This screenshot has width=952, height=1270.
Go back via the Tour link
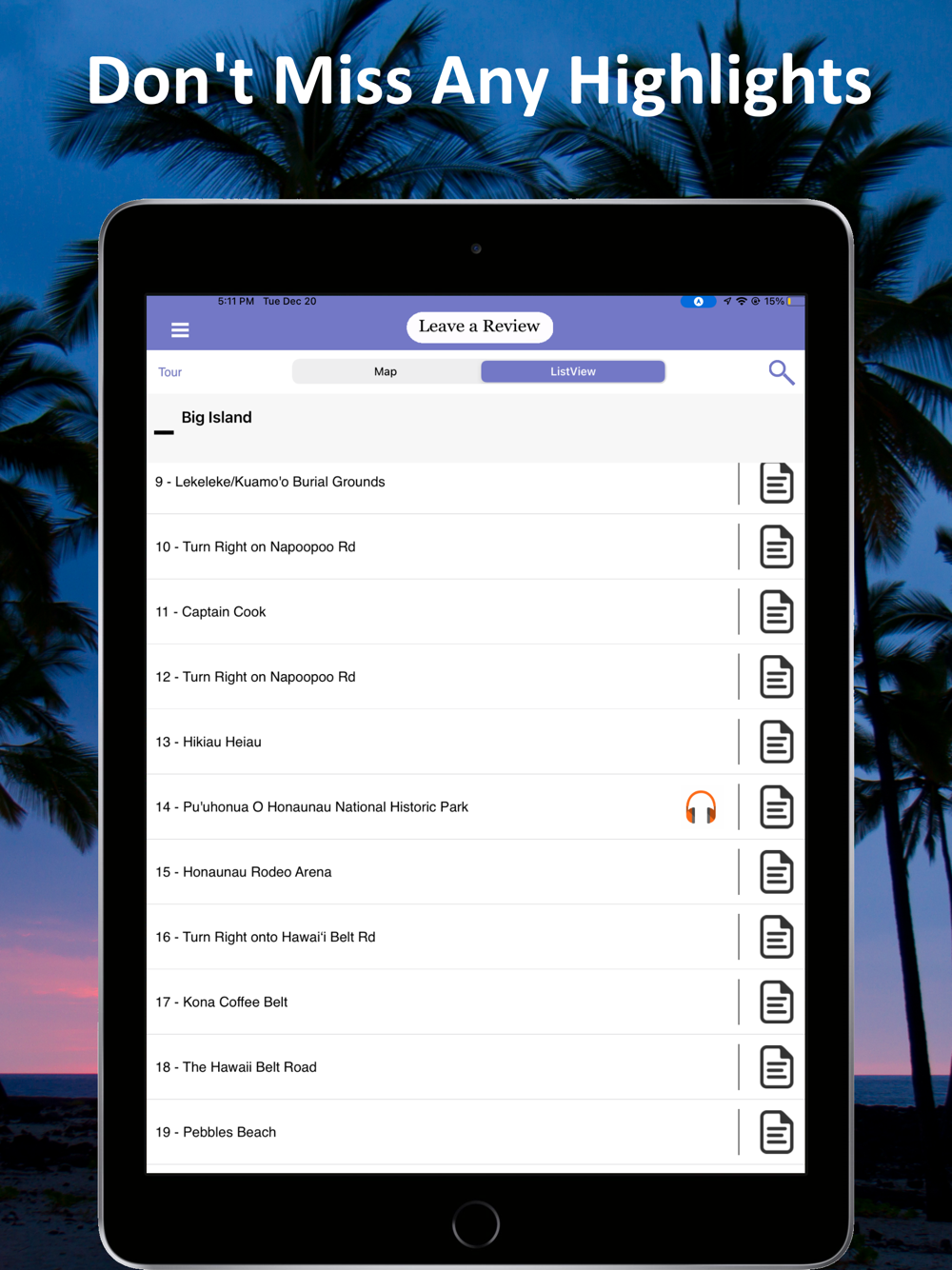pos(170,372)
